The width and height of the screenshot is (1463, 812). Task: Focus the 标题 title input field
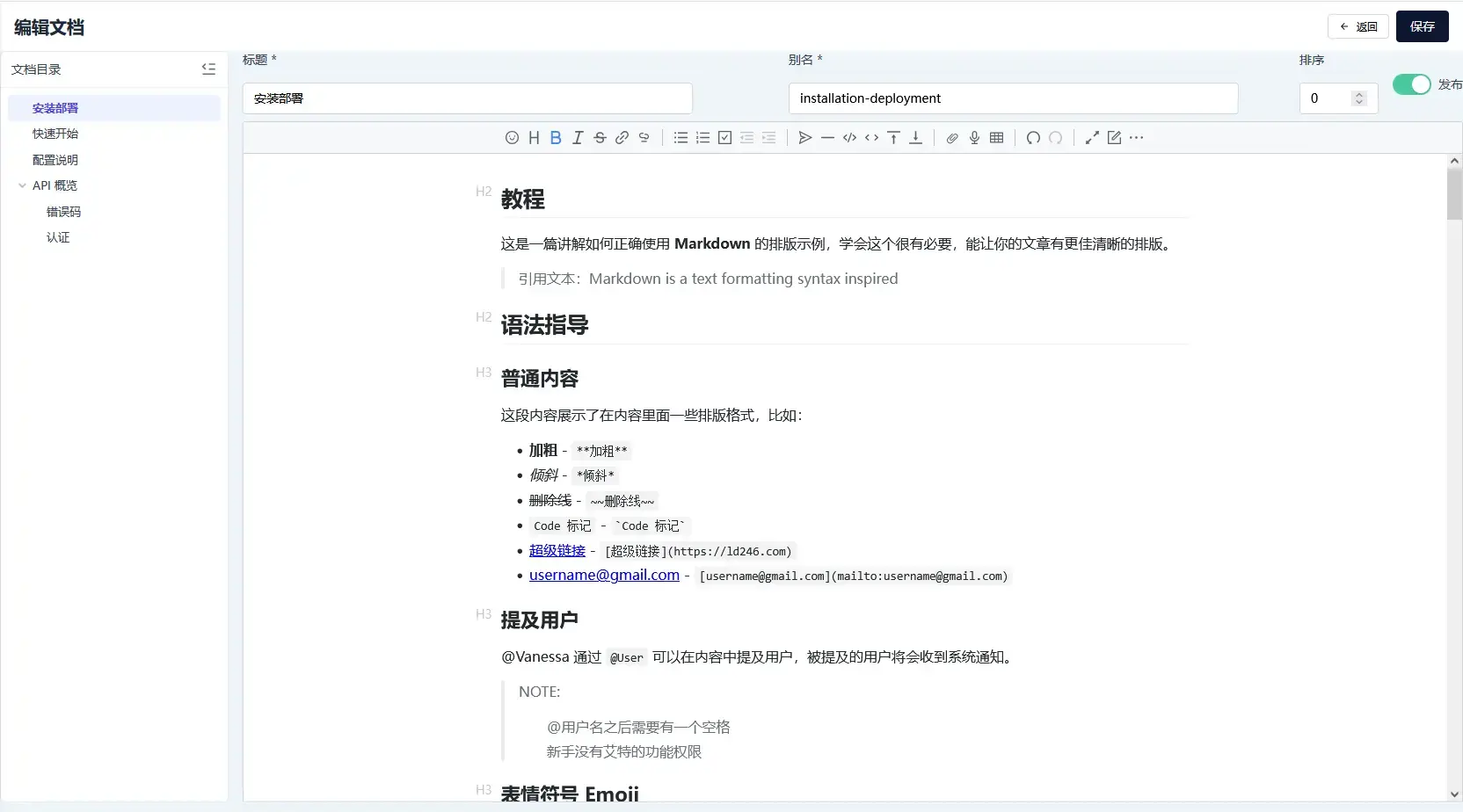pyautogui.click(x=467, y=98)
